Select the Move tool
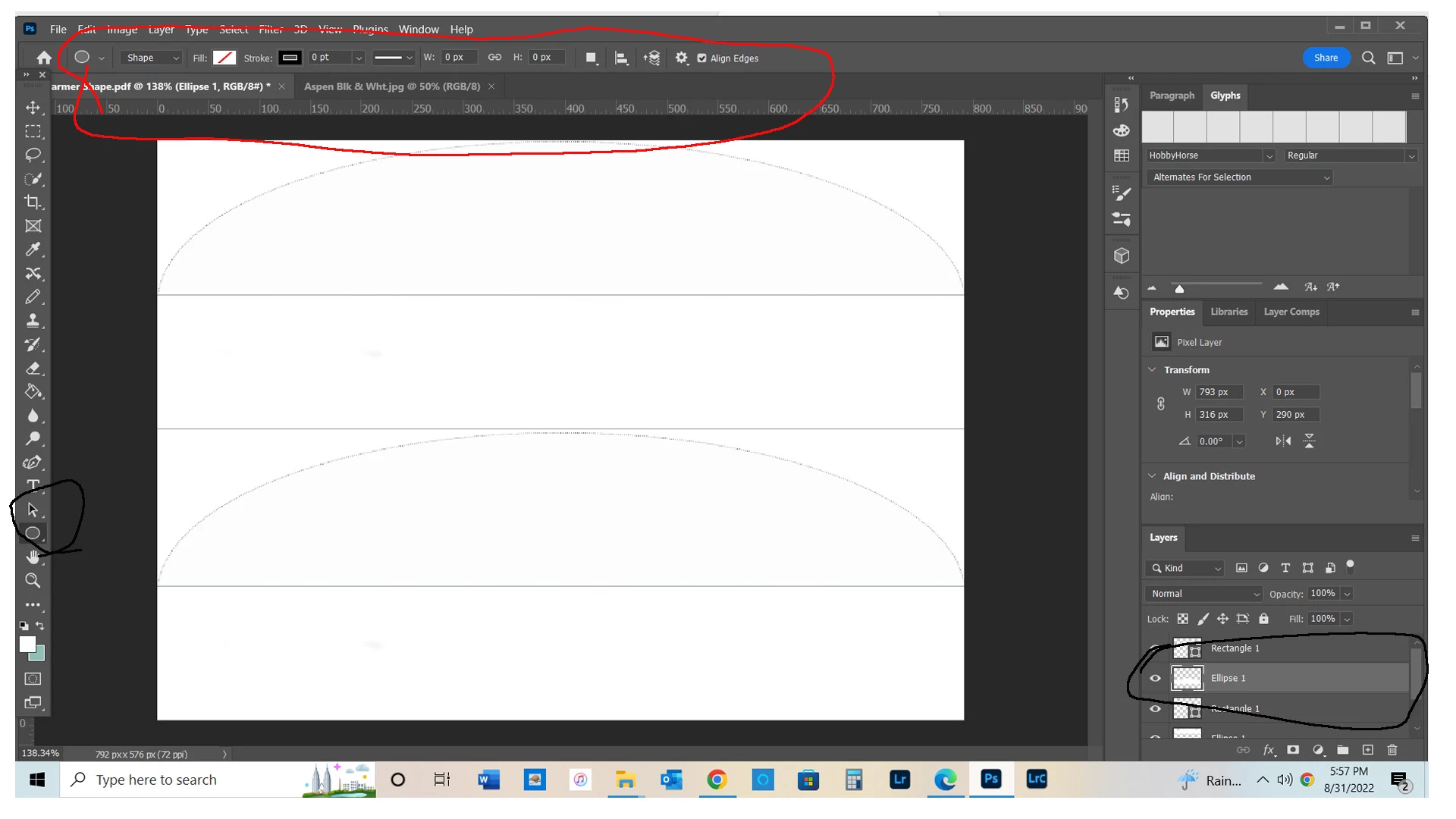The width and height of the screenshot is (1456, 819). pos(33,108)
